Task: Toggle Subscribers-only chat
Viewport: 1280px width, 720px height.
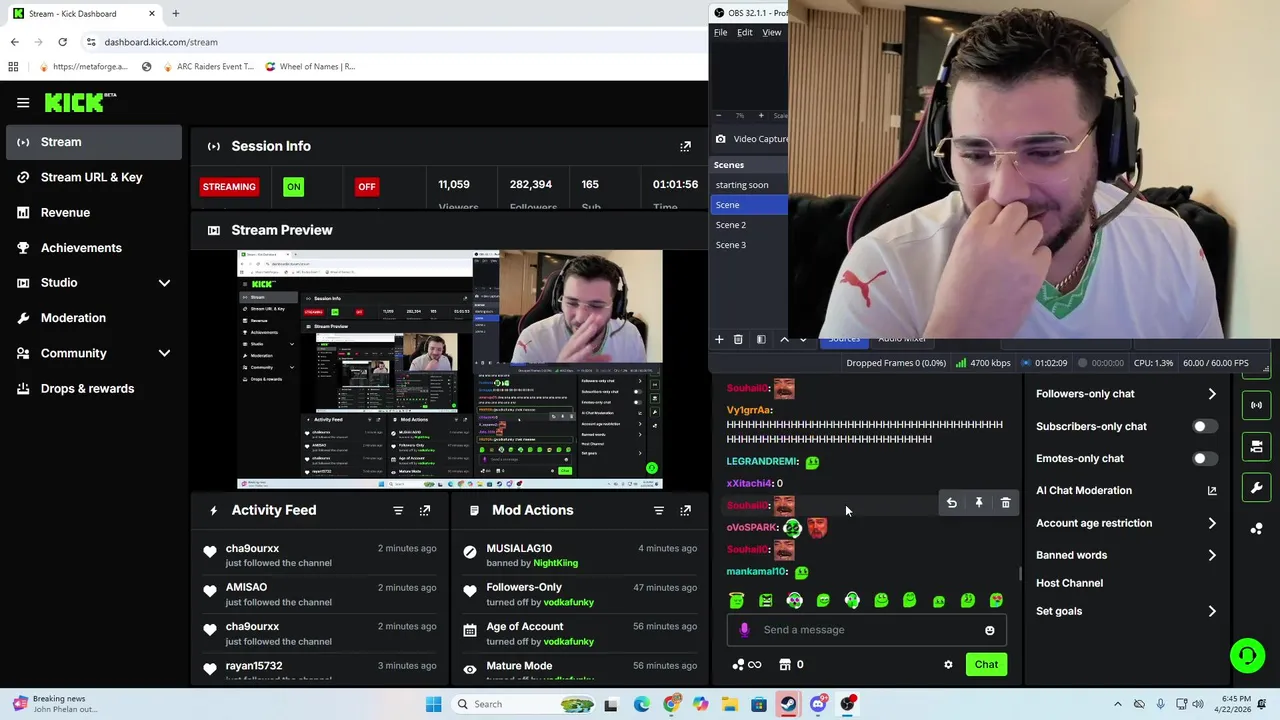Action: click(1204, 426)
